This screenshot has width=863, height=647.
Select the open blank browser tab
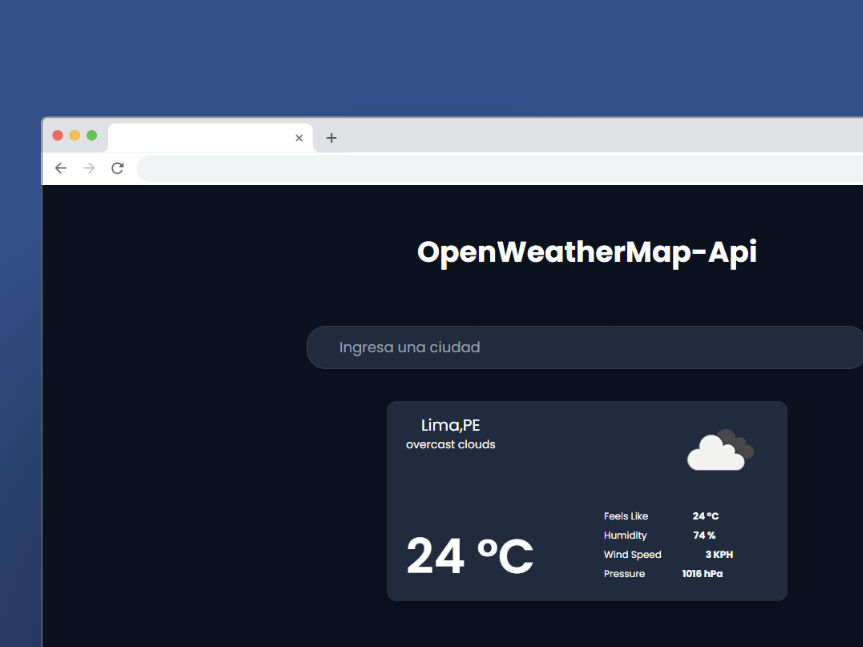tap(210, 138)
